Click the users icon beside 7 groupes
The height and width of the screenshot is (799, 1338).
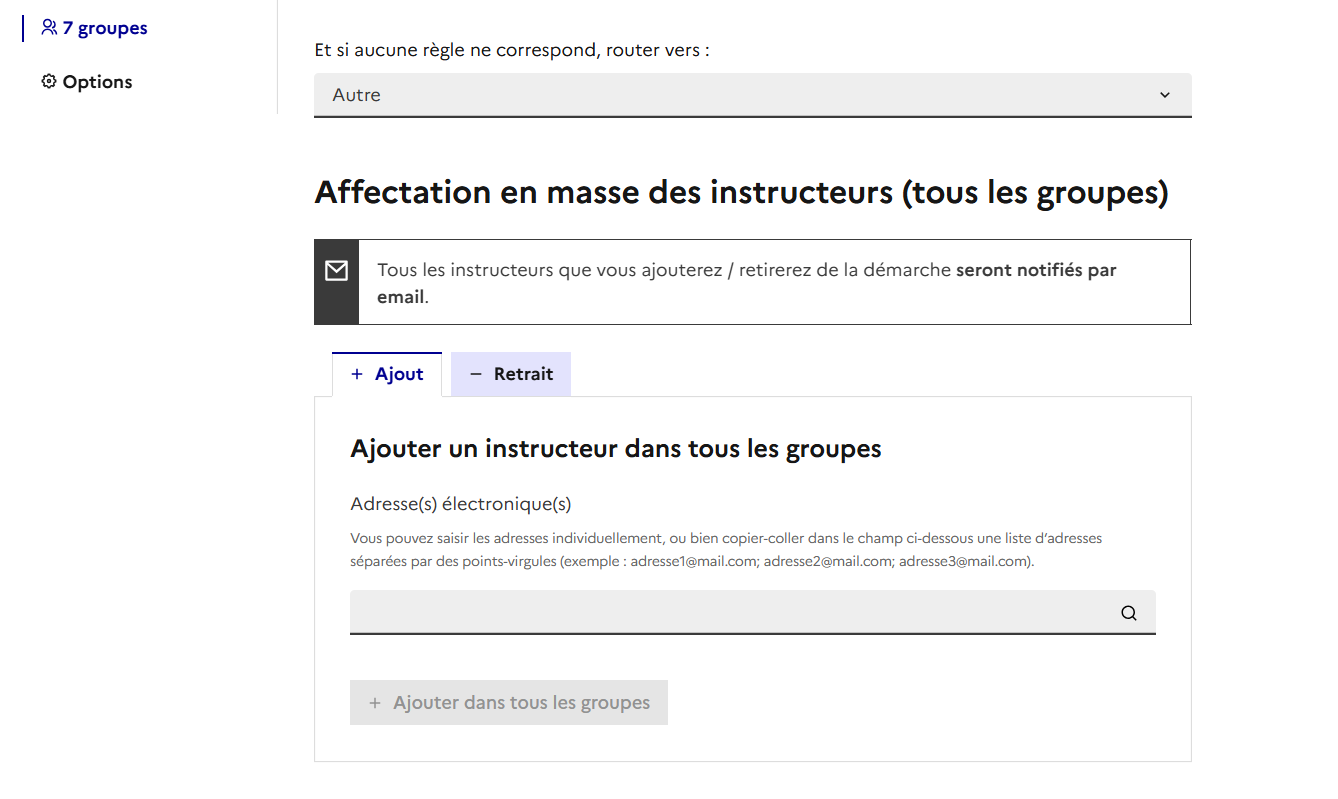tap(49, 28)
